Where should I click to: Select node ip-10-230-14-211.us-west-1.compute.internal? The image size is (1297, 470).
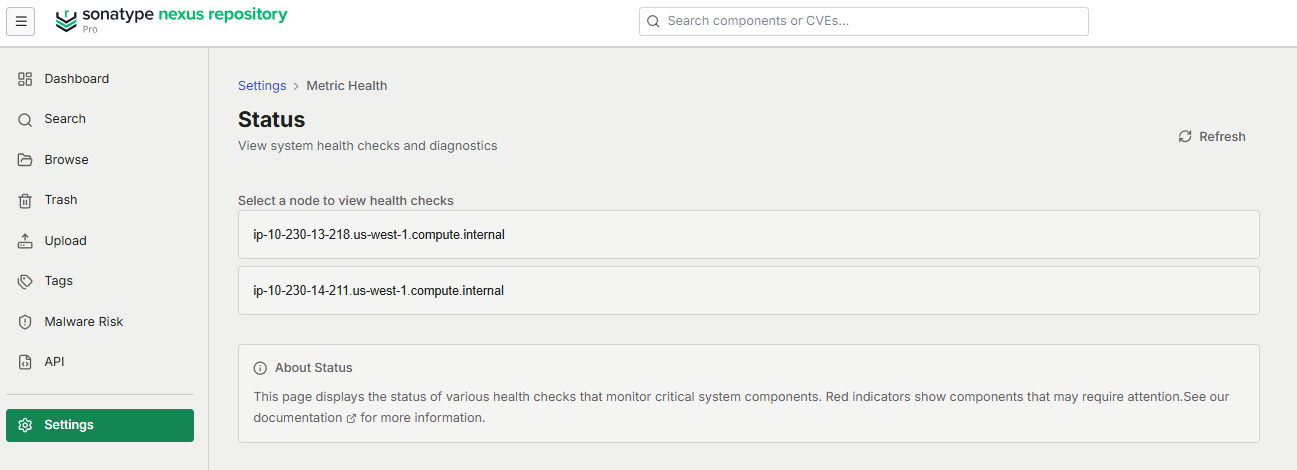[x=748, y=291]
